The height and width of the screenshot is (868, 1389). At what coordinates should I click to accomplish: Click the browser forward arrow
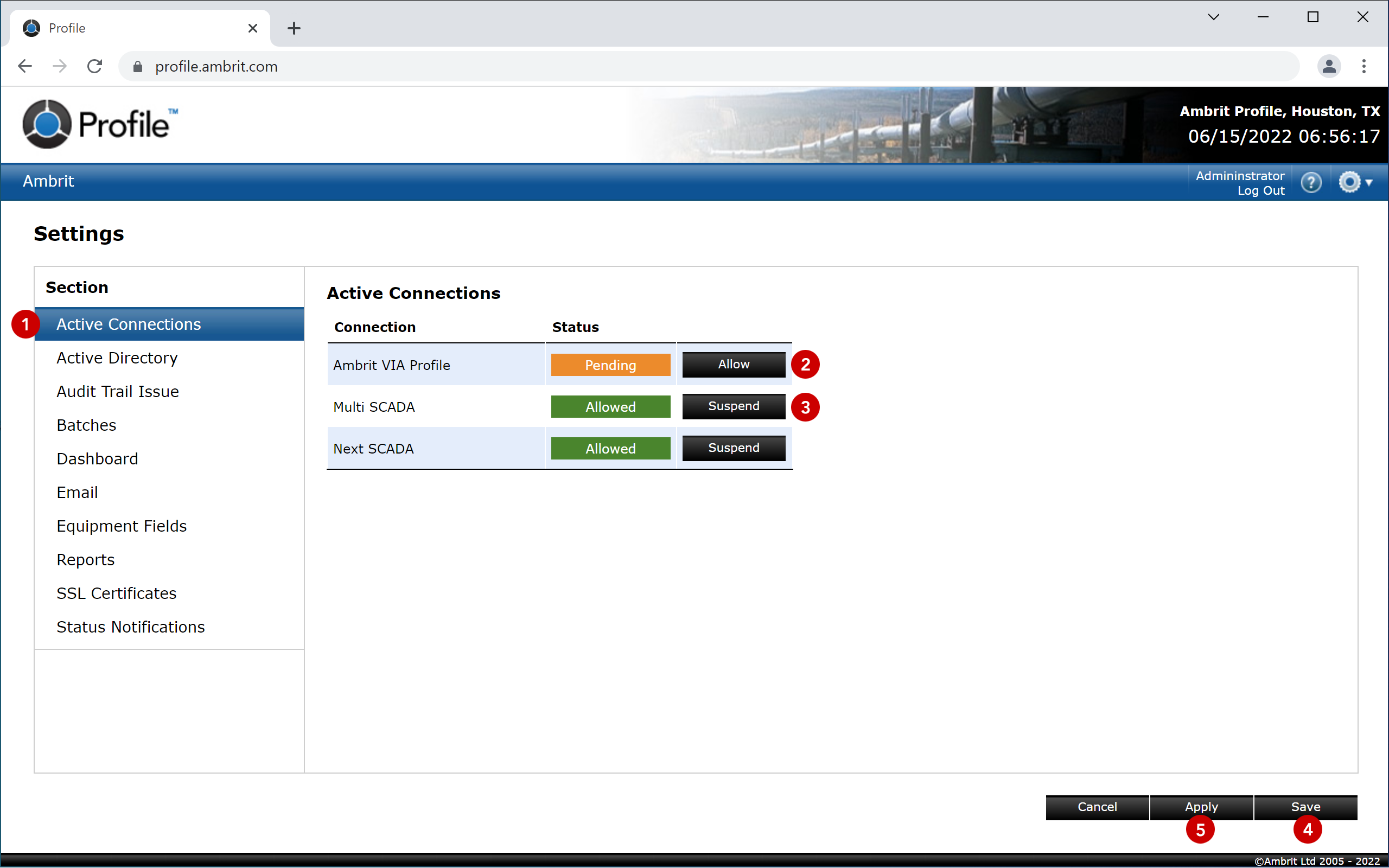pos(59,67)
